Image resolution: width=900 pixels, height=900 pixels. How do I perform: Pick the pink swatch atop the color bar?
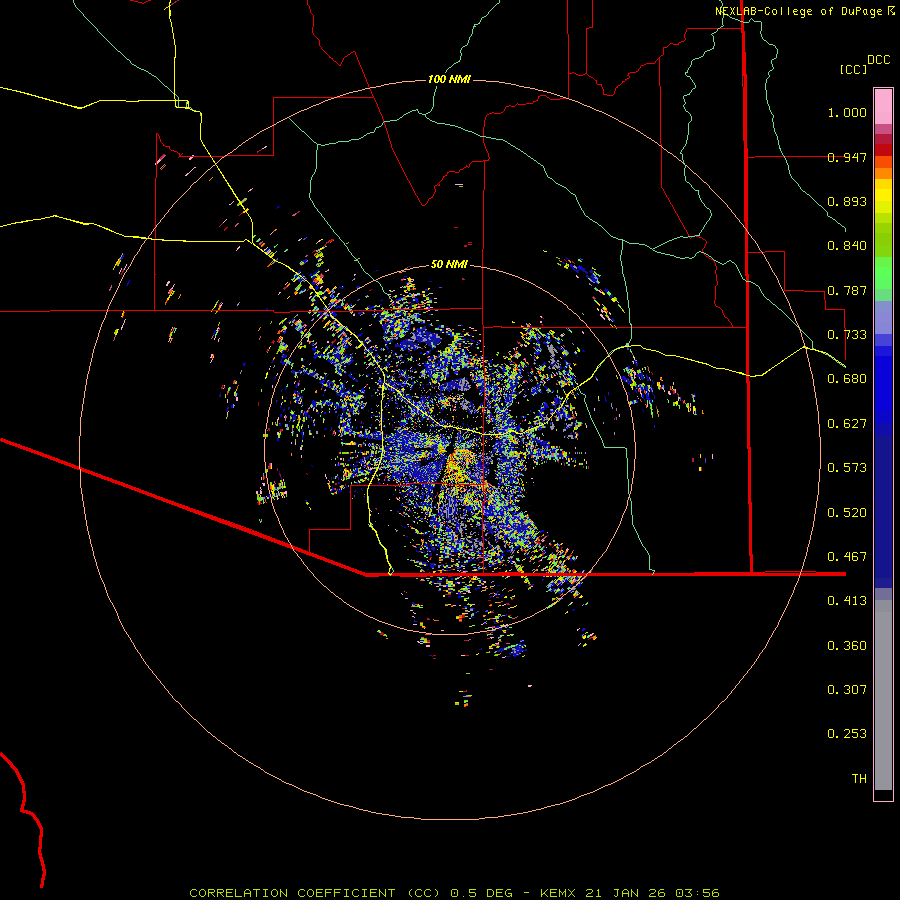pos(883,106)
